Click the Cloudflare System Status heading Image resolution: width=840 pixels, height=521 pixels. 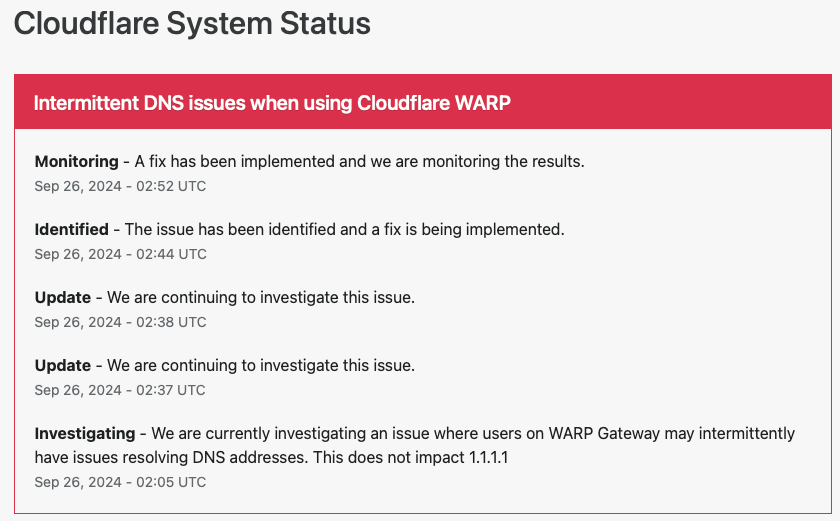click(x=192, y=24)
